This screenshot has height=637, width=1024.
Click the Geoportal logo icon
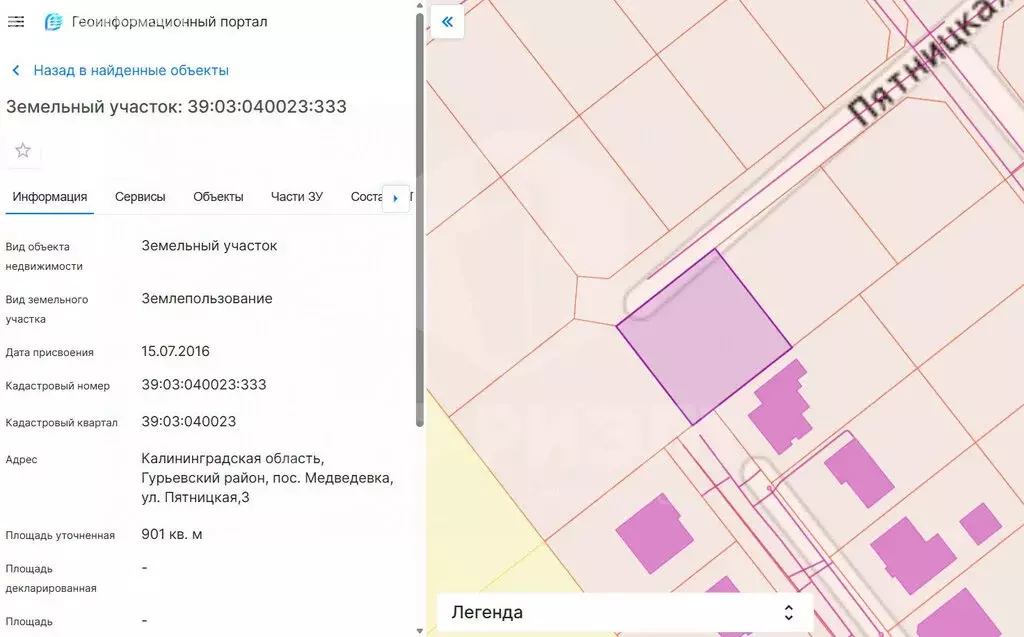(53, 22)
